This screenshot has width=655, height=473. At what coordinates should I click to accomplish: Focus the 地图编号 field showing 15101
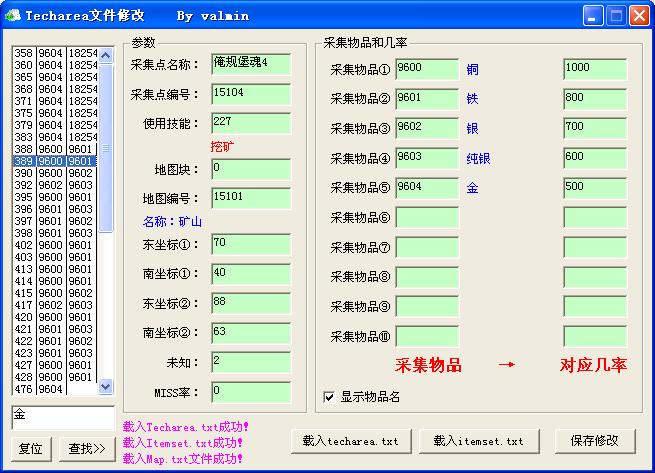click(250, 199)
